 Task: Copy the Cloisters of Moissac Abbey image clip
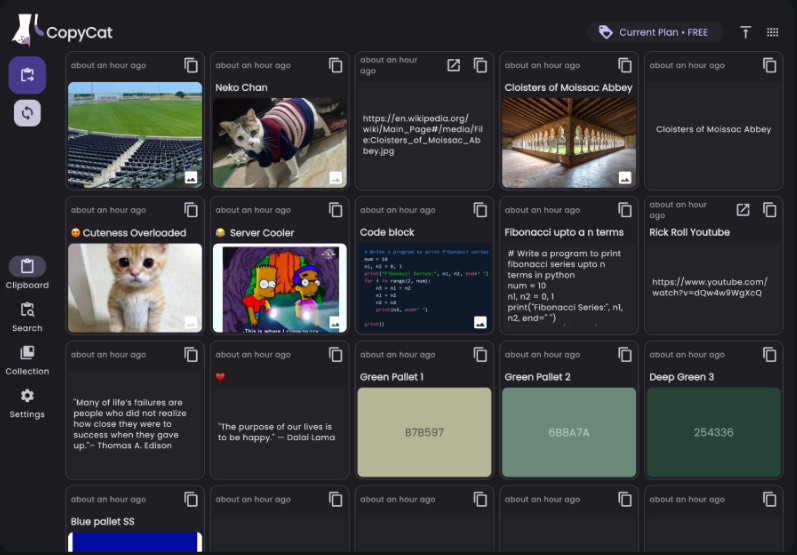tap(625, 66)
